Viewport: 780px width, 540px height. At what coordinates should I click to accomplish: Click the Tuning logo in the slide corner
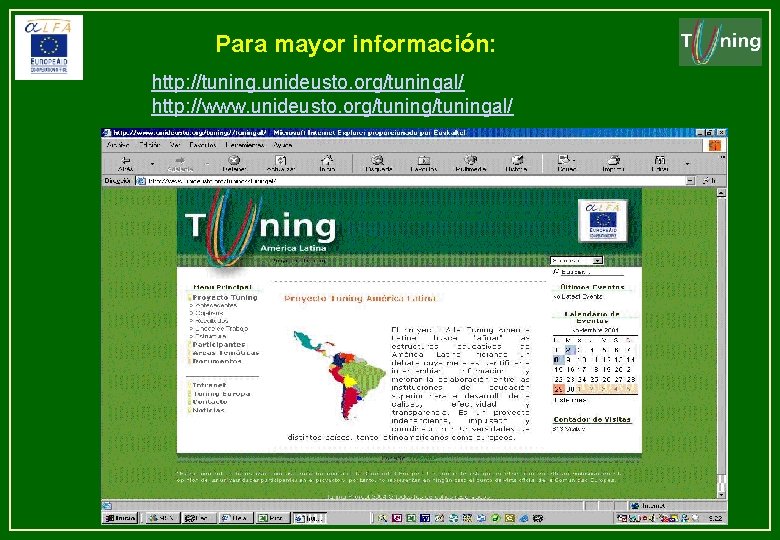720,42
